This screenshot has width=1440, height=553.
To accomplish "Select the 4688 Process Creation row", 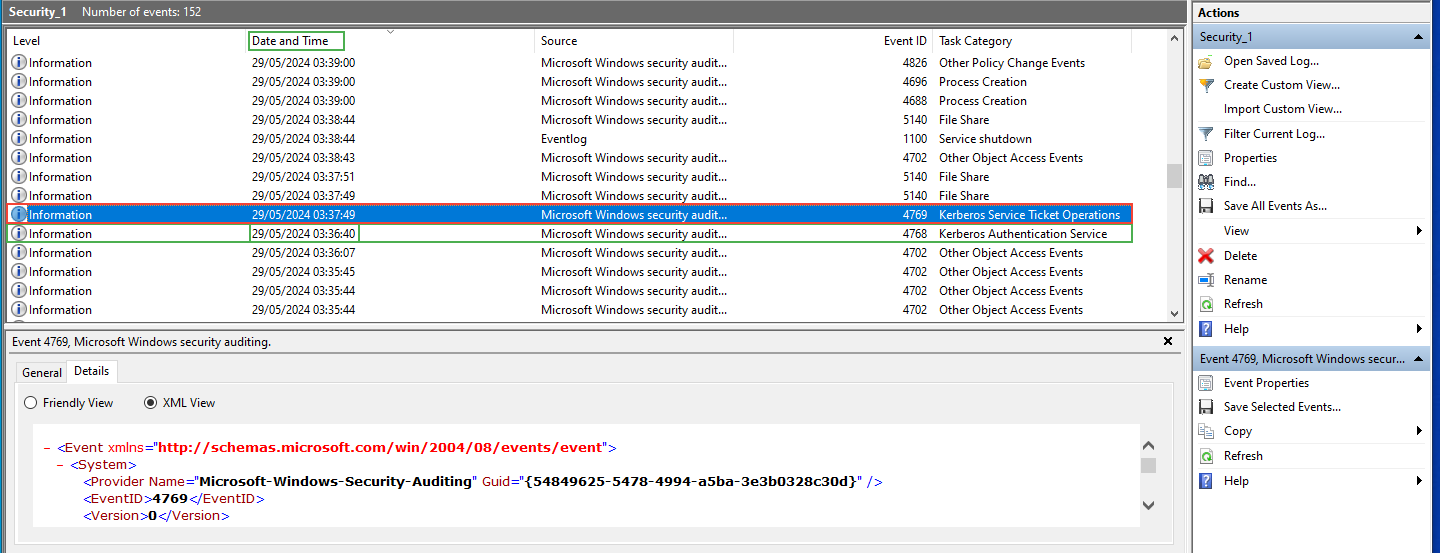I will coord(570,101).
